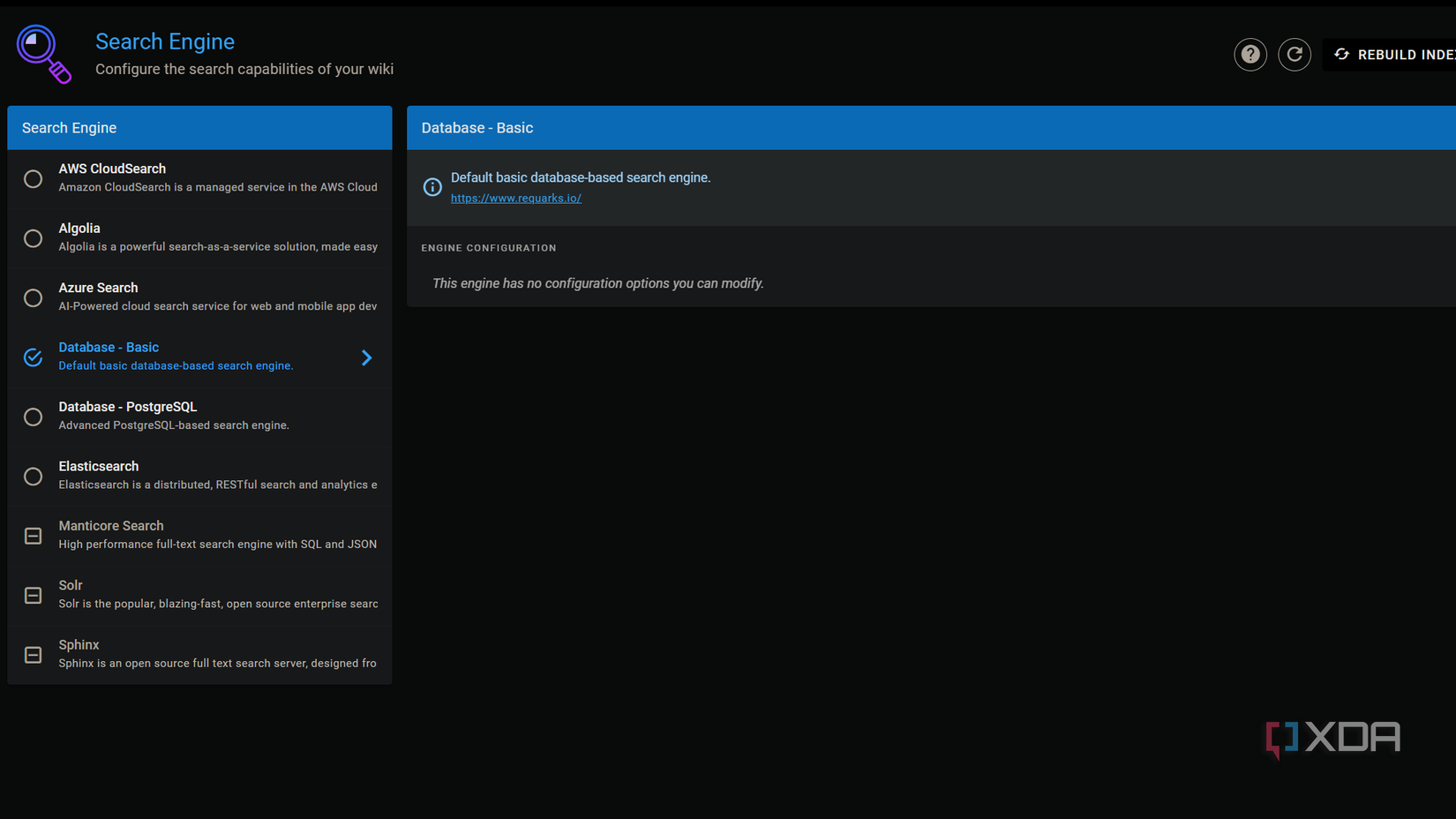1456x819 pixels.
Task: Click the XDA logo watermark
Action: point(1332,739)
